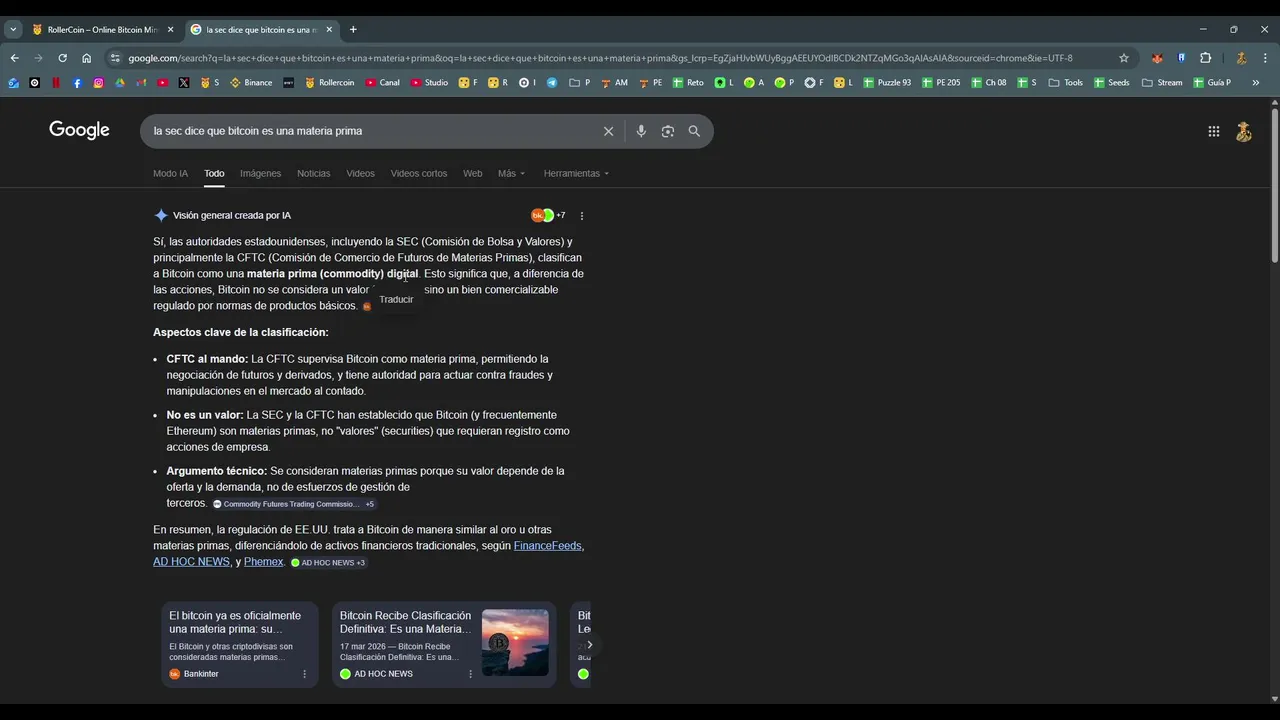Open the Rollercoin bookmark
This screenshot has width=1280, height=720.
(x=329, y=83)
